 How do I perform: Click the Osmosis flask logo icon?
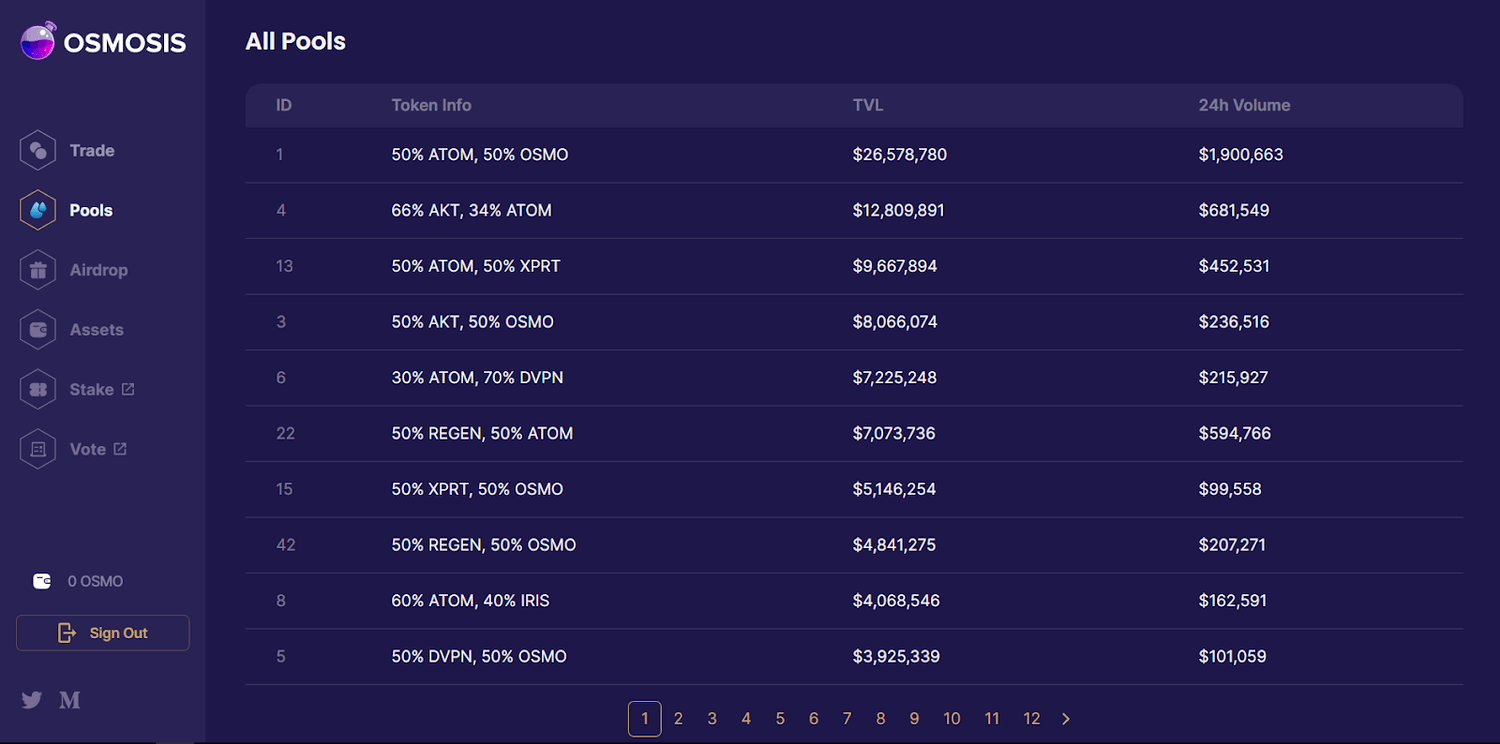coord(38,42)
